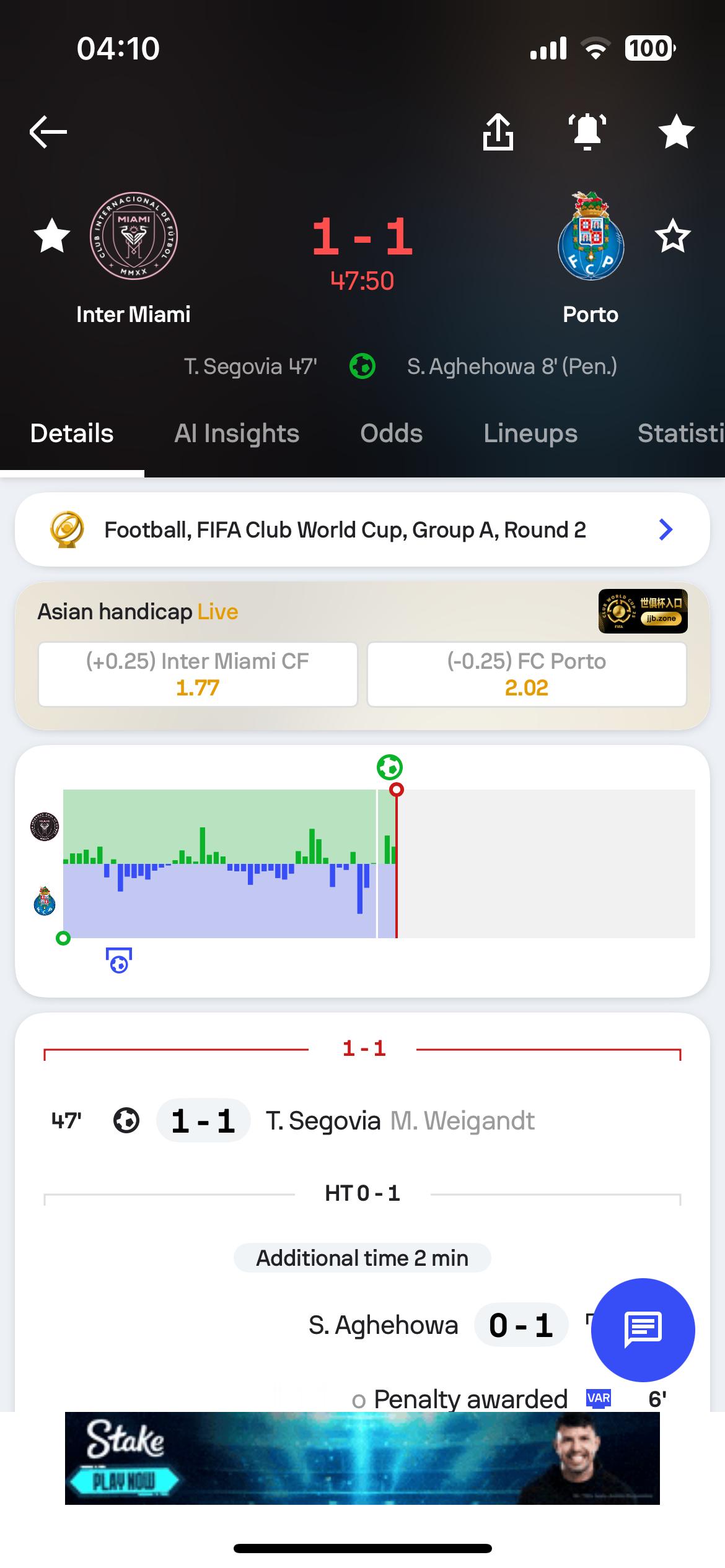Expand FIFA Club World Cup chevron arrow
Image resolution: width=725 pixels, height=1568 pixels.
click(666, 529)
